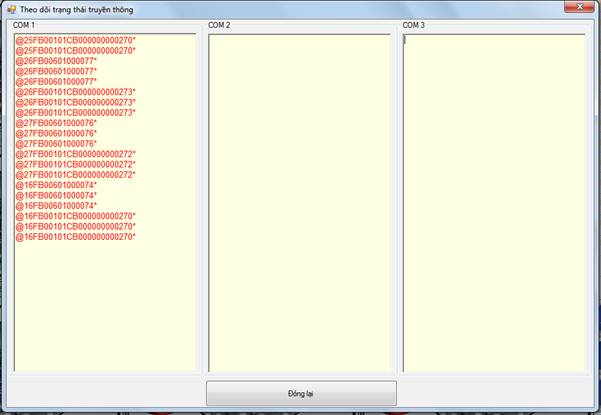Screen dimensions: 601x415
Task: Click inside the empty COM 3 text box
Action: [x=494, y=203]
